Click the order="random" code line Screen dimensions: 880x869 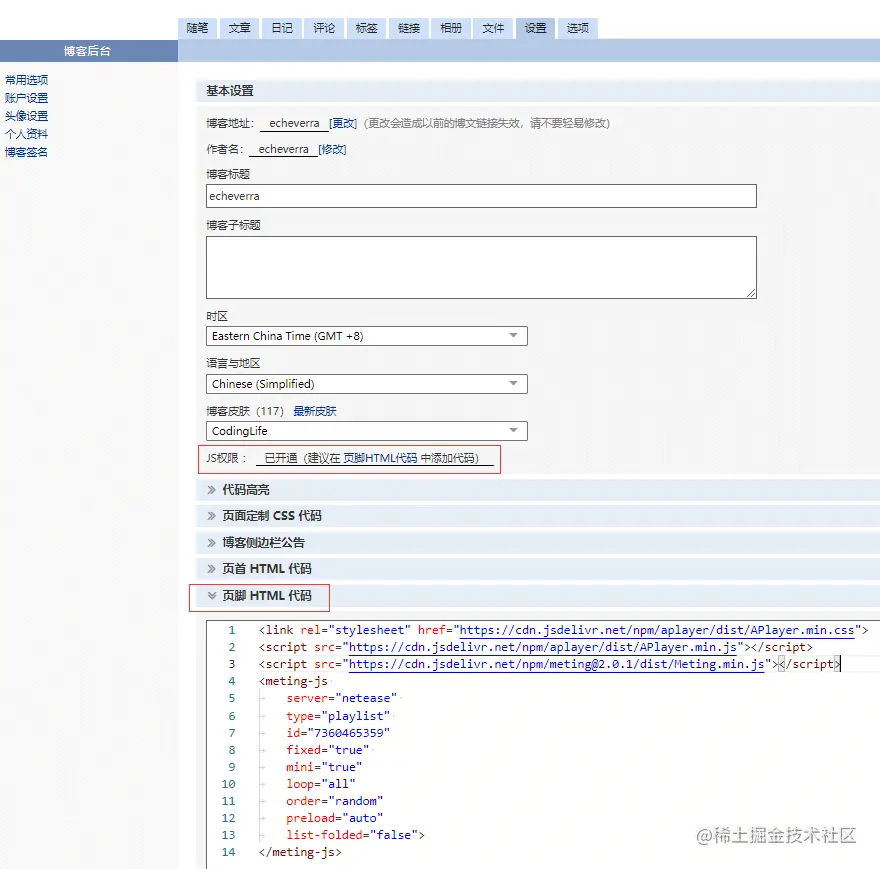click(334, 801)
